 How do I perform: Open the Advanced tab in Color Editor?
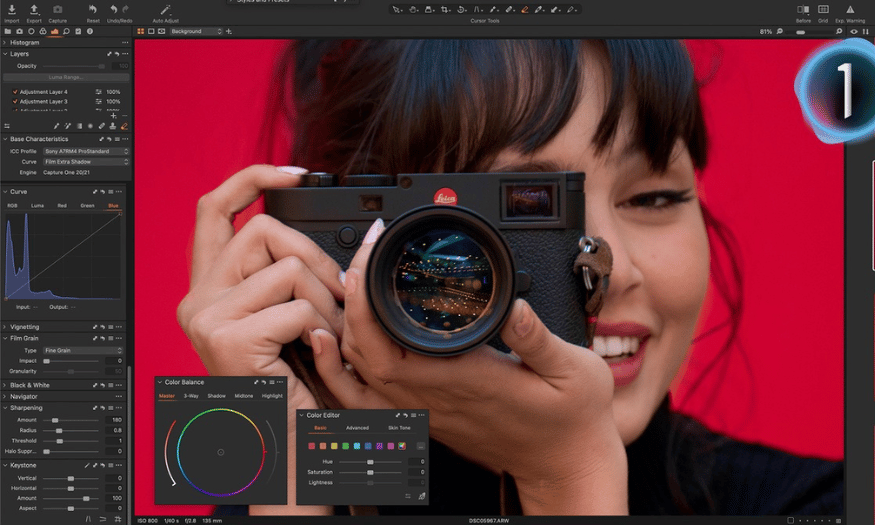(357, 428)
